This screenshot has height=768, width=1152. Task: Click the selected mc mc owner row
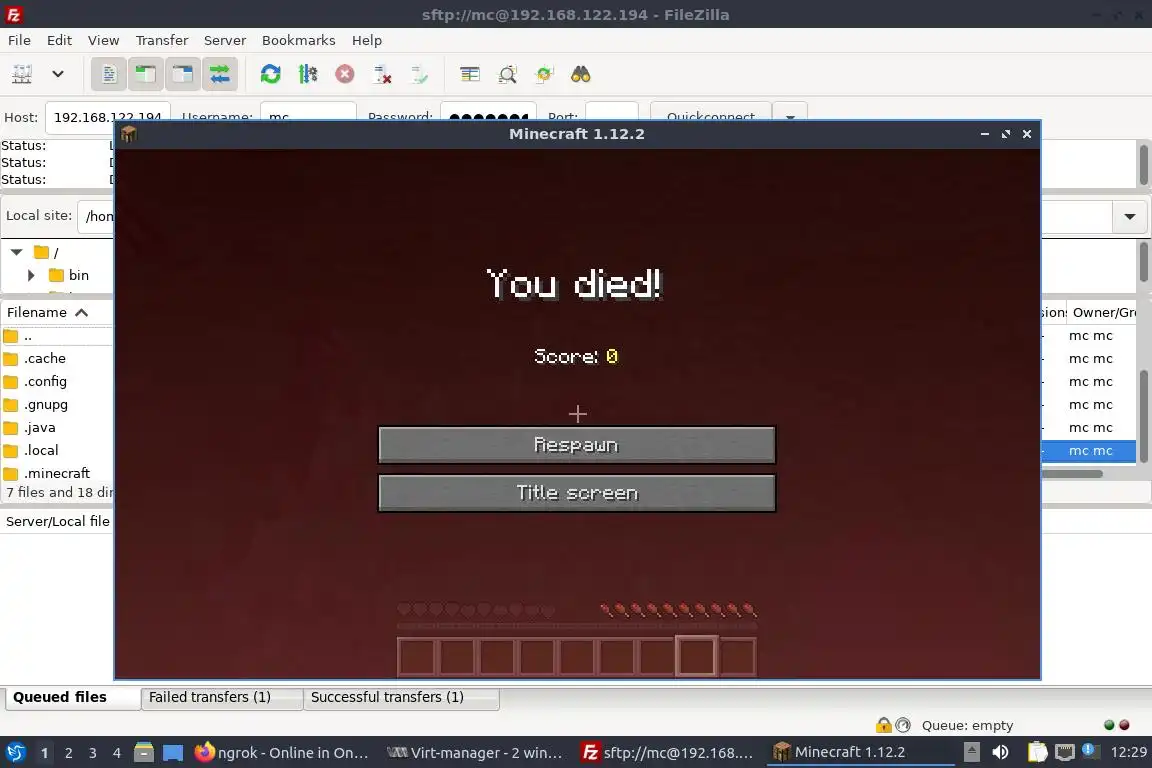[1090, 451]
